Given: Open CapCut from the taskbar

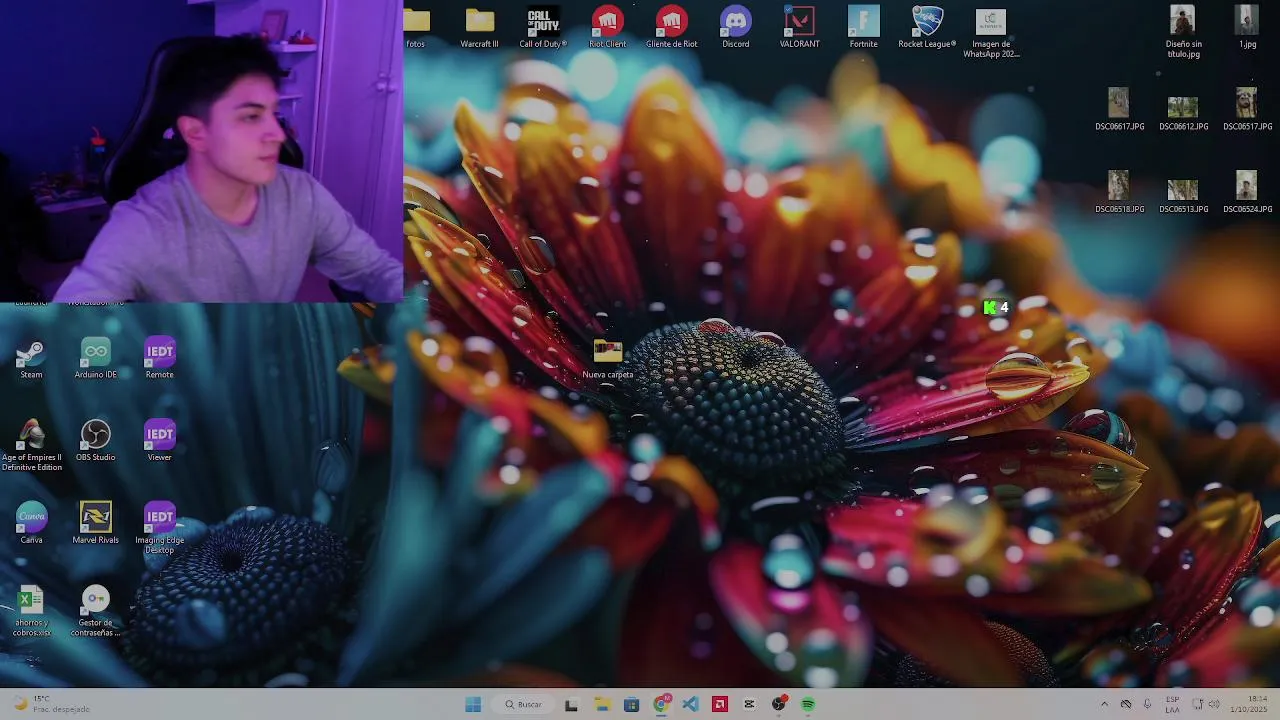Looking at the screenshot, I should [x=749, y=704].
